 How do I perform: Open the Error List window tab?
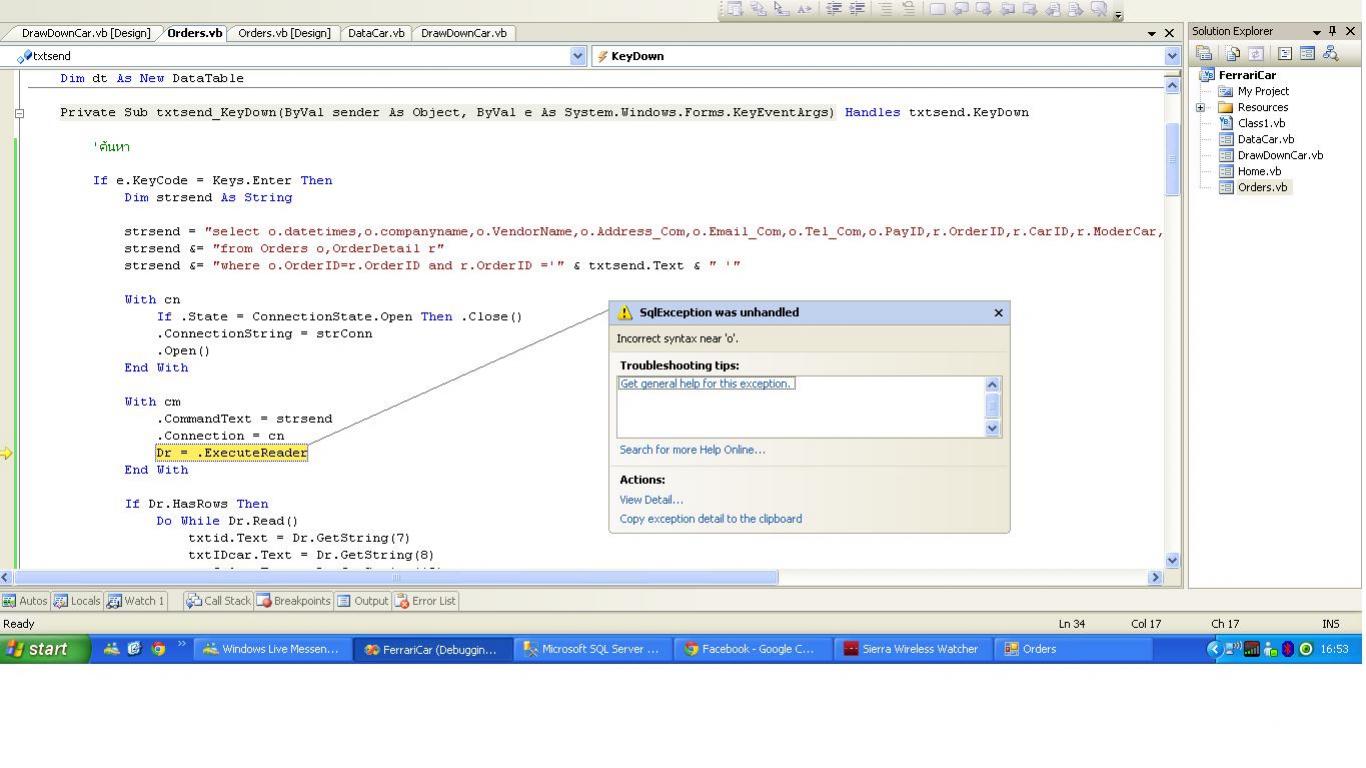pyautogui.click(x=425, y=601)
